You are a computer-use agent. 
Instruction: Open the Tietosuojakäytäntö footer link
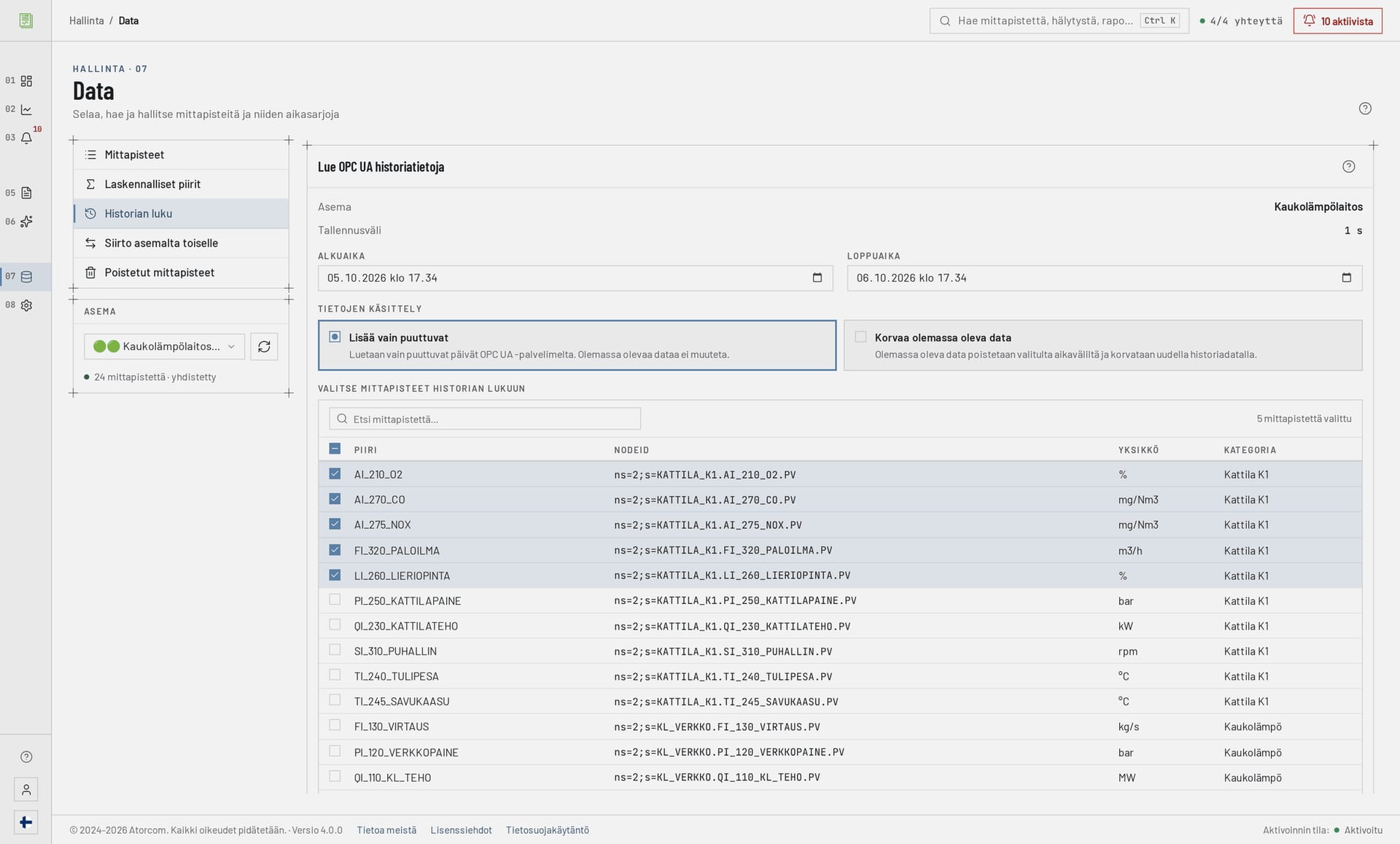(x=548, y=830)
